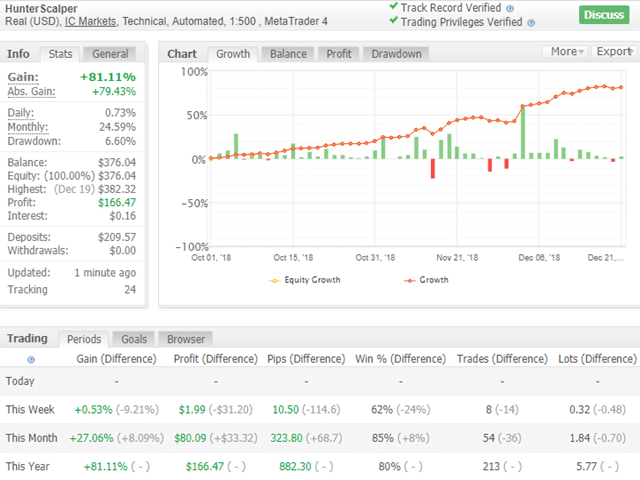This screenshot has width=640, height=480.
Task: Click the Monthly label
Action: (x=28, y=127)
